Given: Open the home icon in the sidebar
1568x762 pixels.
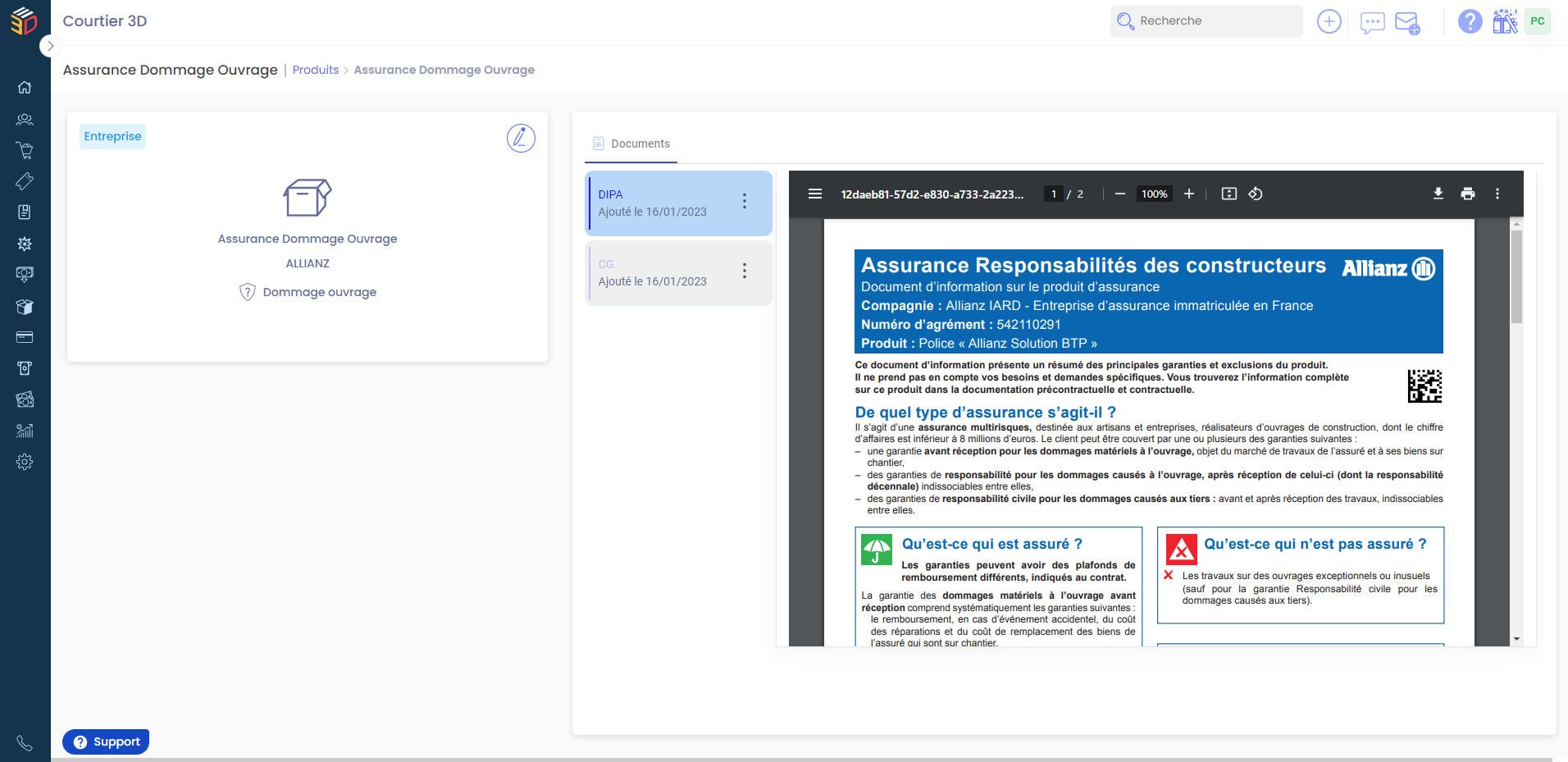Looking at the screenshot, I should 25,88.
